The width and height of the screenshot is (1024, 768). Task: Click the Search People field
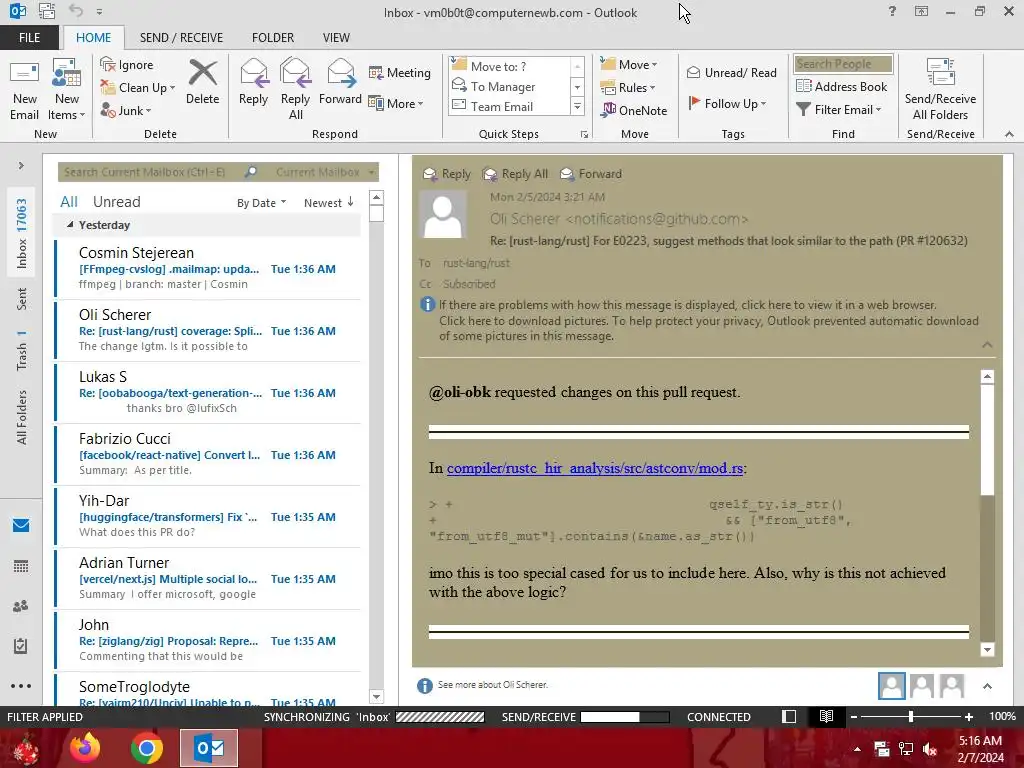[843, 64]
